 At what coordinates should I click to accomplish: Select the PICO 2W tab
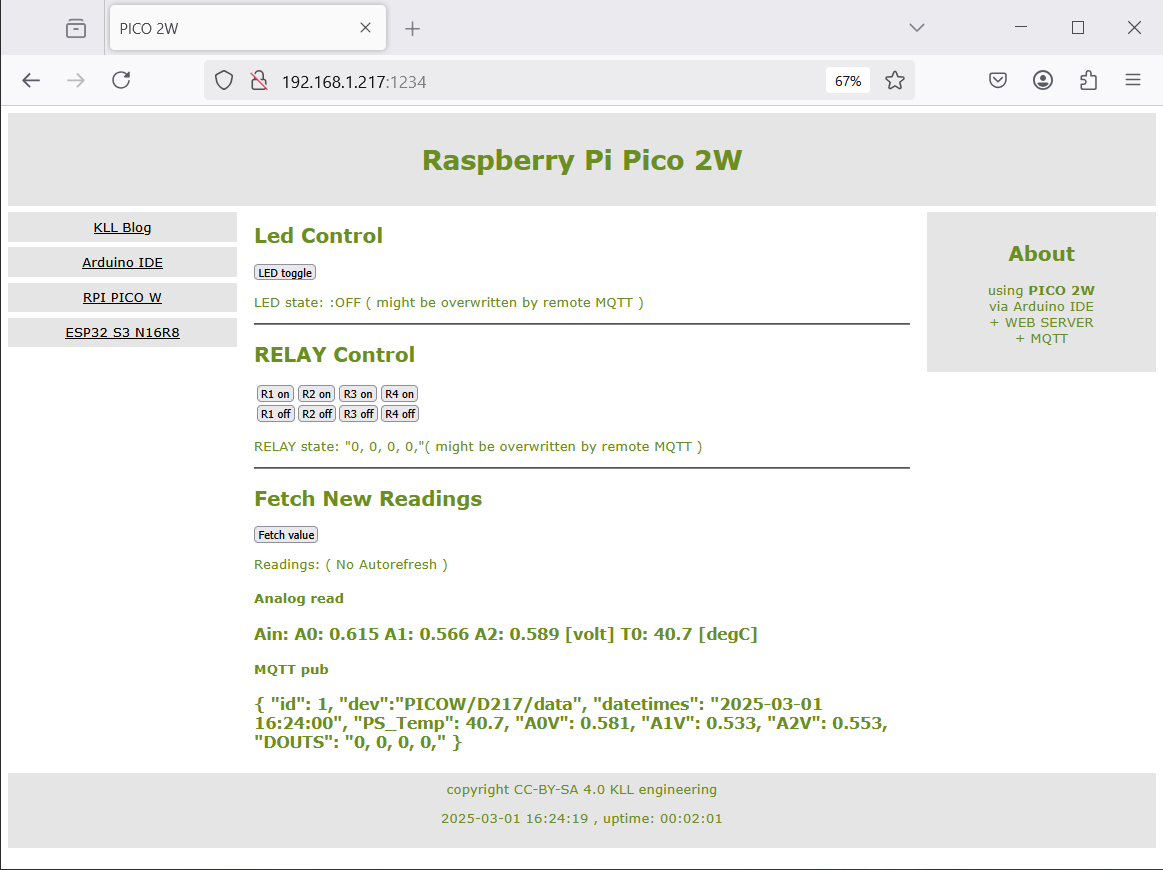coord(248,28)
